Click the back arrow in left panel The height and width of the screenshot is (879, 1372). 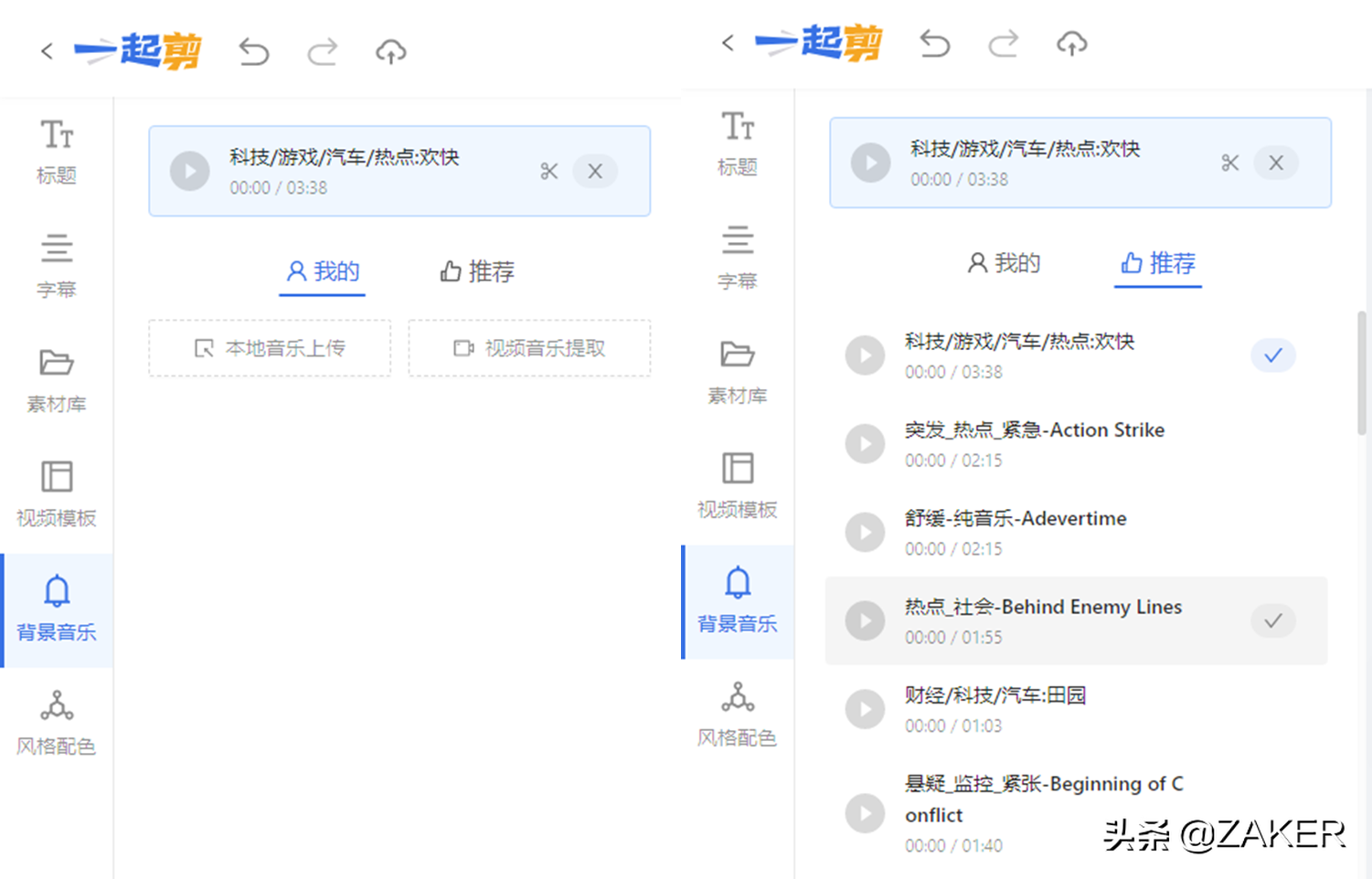(x=47, y=51)
